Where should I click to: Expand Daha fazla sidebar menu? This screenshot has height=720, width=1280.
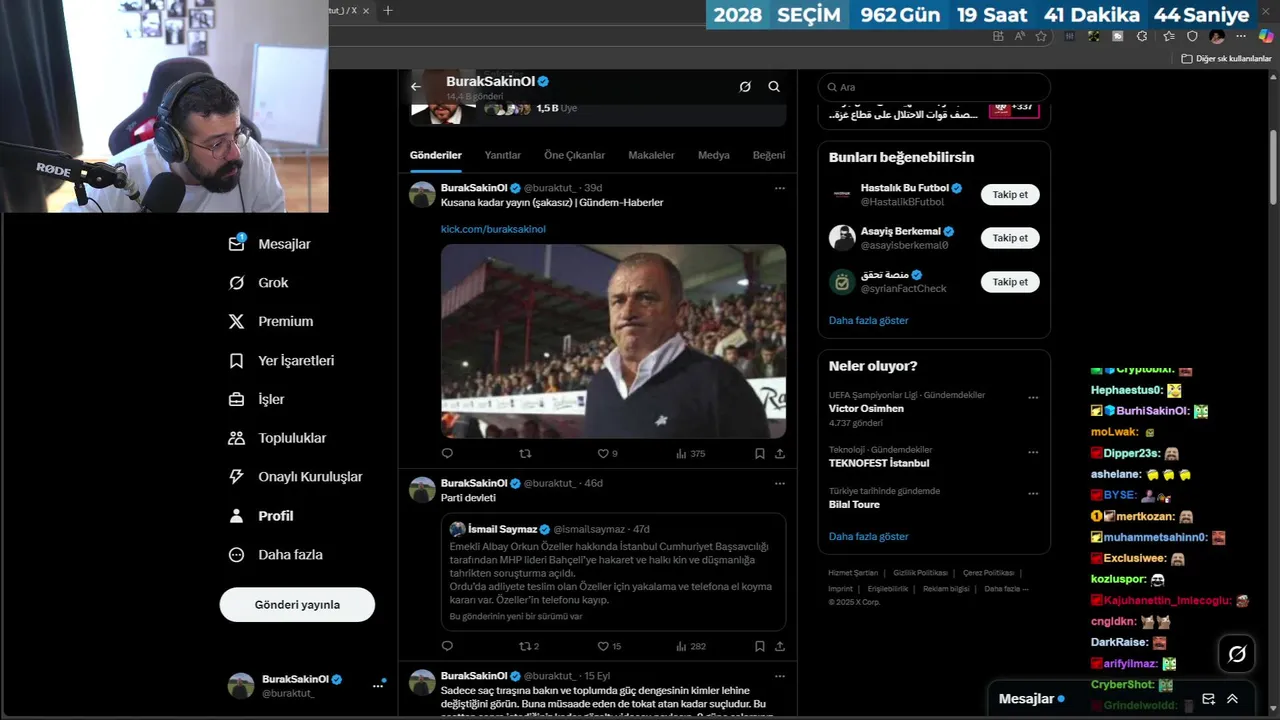tap(276, 555)
